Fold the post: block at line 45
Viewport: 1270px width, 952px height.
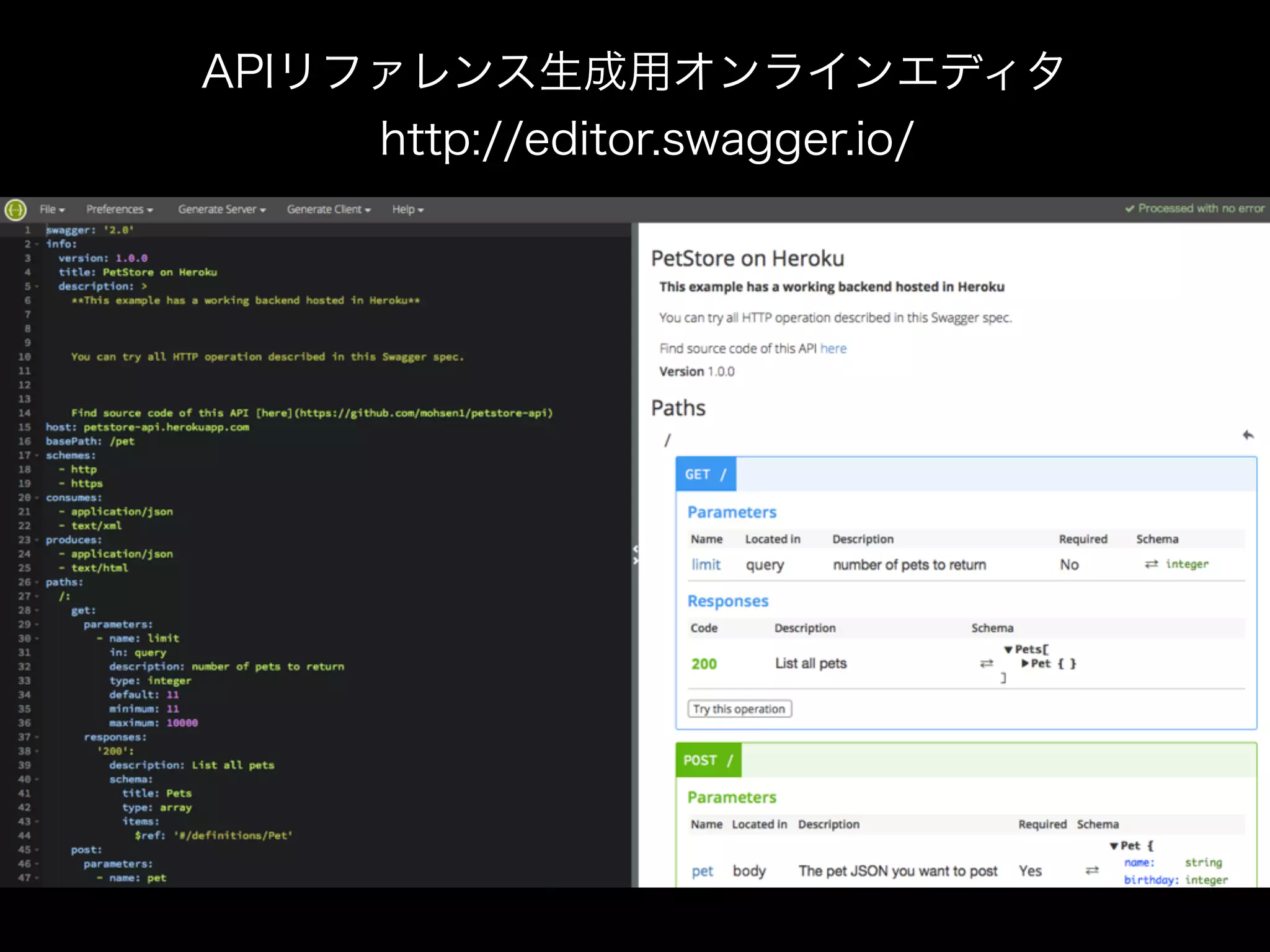pyautogui.click(x=37, y=850)
